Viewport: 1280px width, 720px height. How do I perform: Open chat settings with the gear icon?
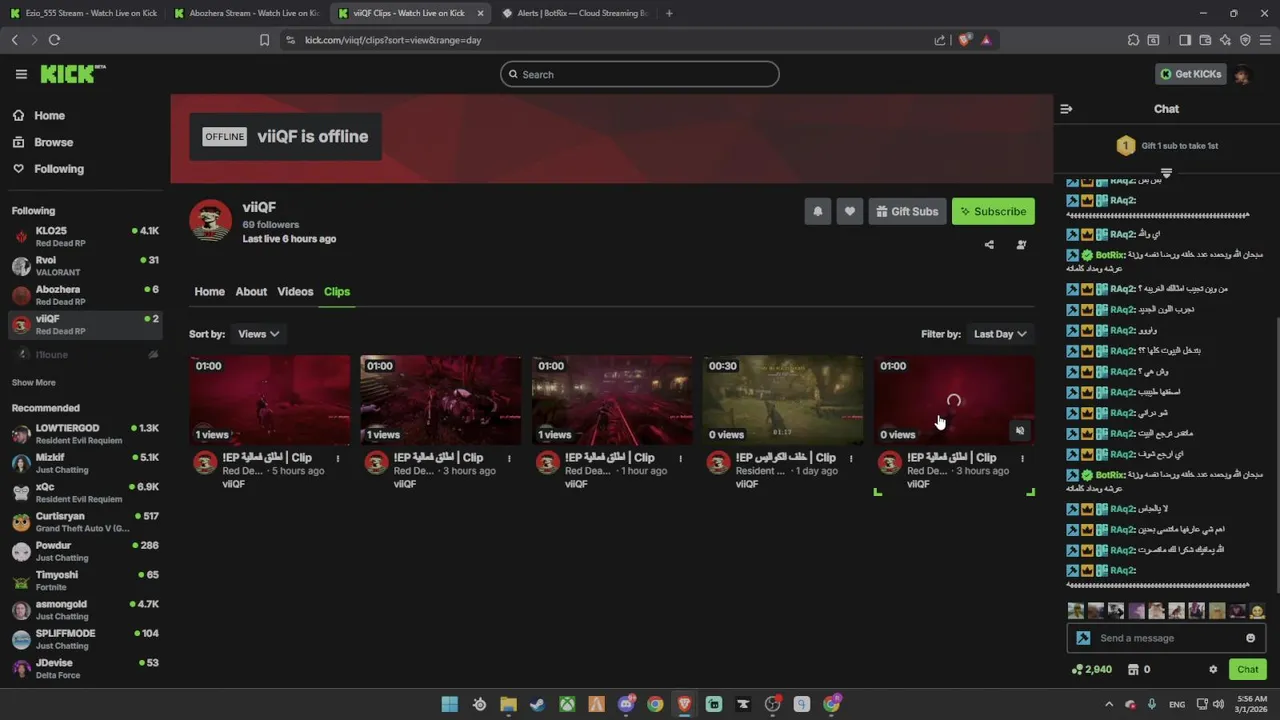(x=1213, y=670)
